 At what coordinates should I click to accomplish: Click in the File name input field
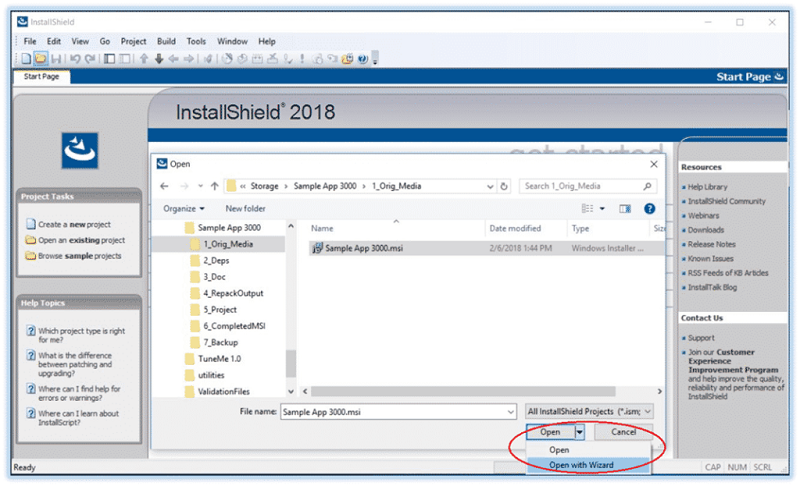point(400,411)
